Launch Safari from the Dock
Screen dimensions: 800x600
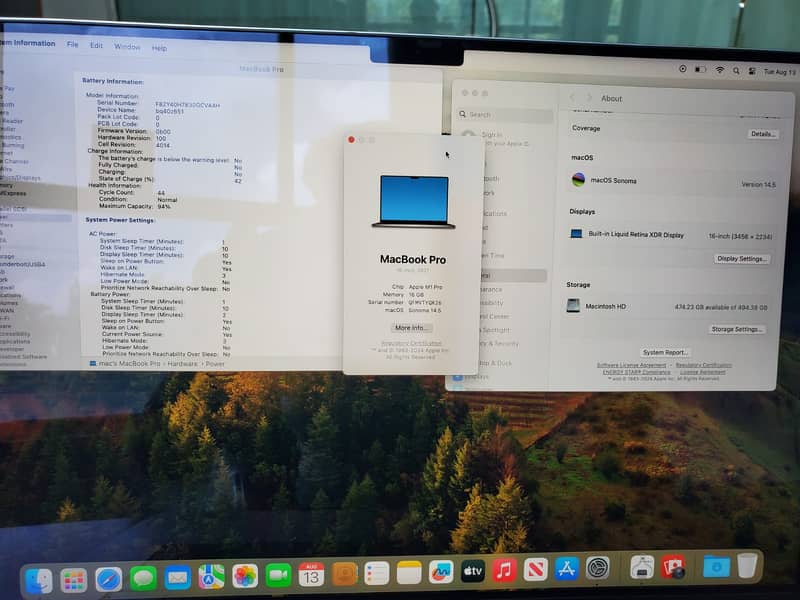(x=108, y=578)
